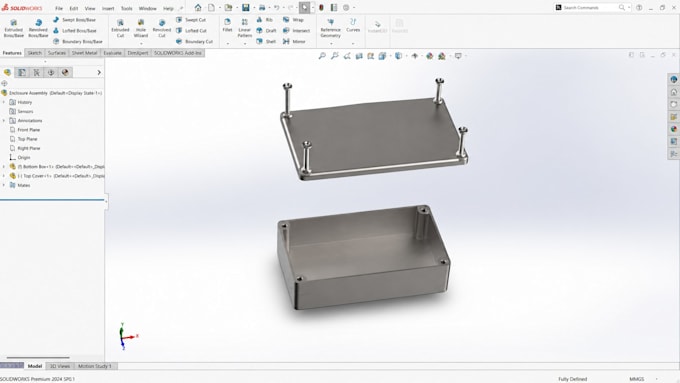
Task: Click the MMGS units status text
Action: click(x=637, y=379)
